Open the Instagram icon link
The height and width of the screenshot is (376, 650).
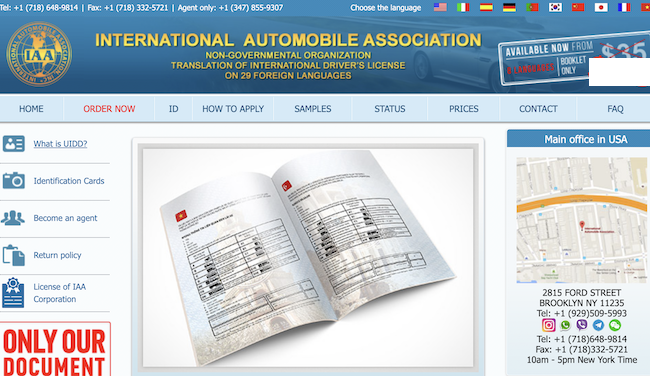pyautogui.click(x=548, y=325)
